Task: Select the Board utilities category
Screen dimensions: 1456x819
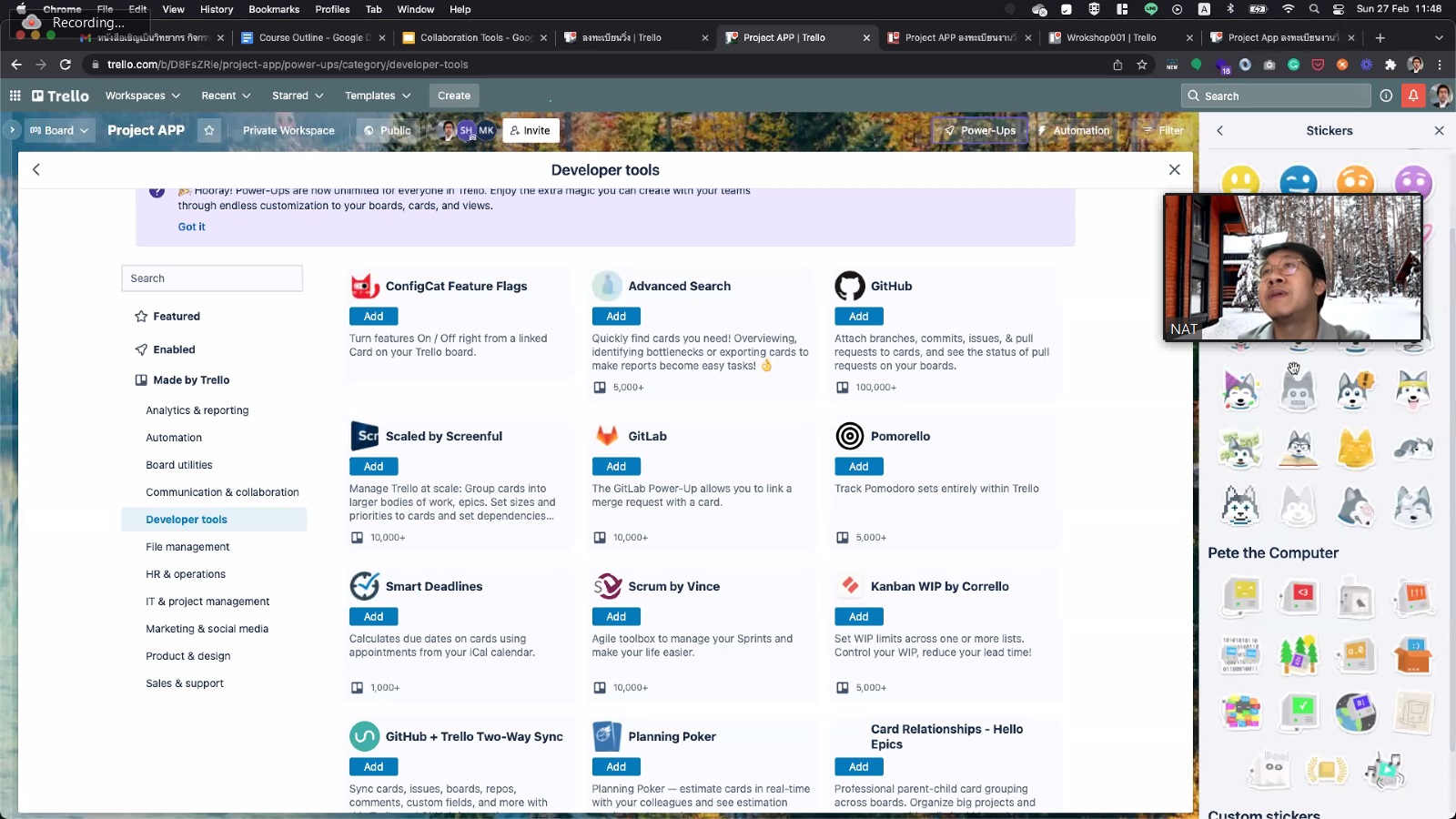Action: [x=179, y=465]
